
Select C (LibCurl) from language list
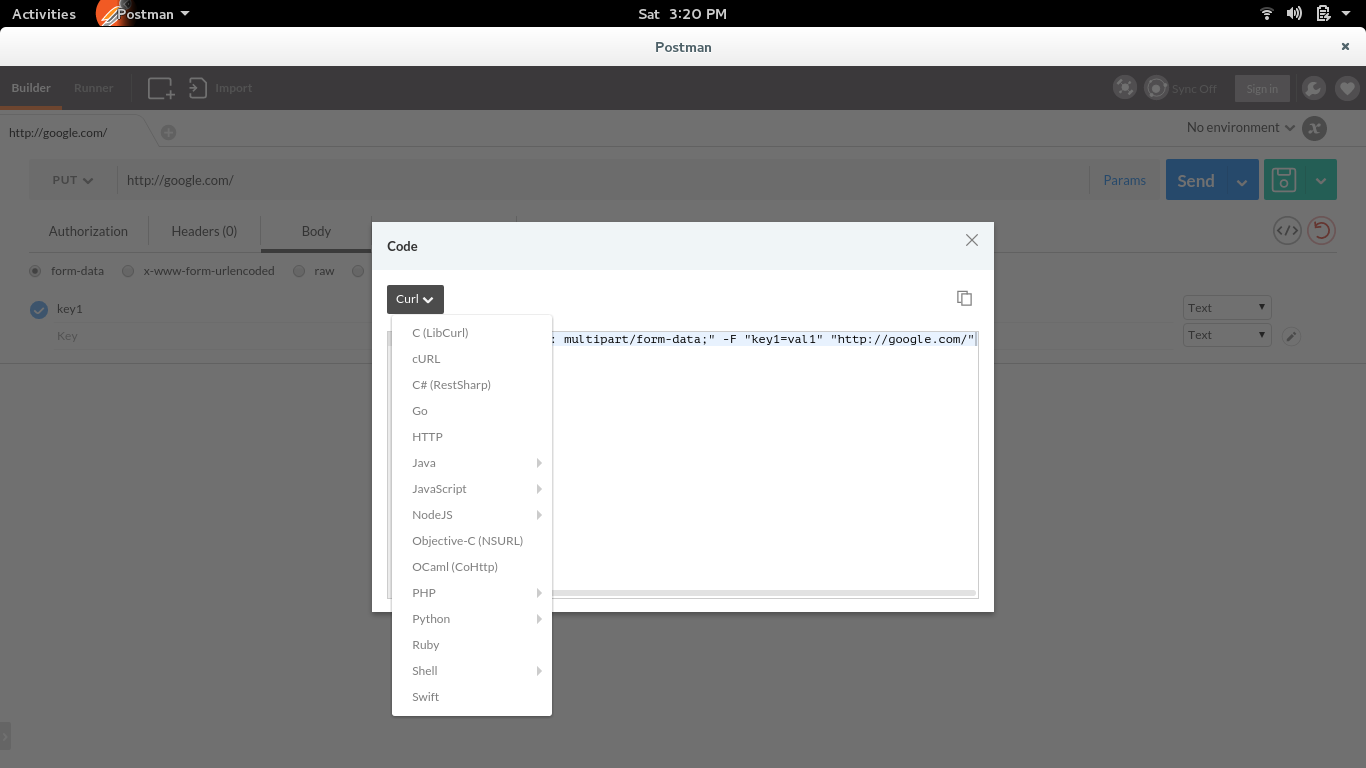(472, 333)
